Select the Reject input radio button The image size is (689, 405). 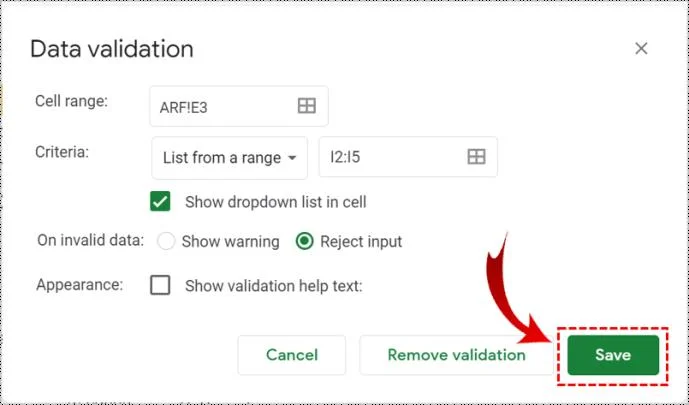click(x=305, y=241)
